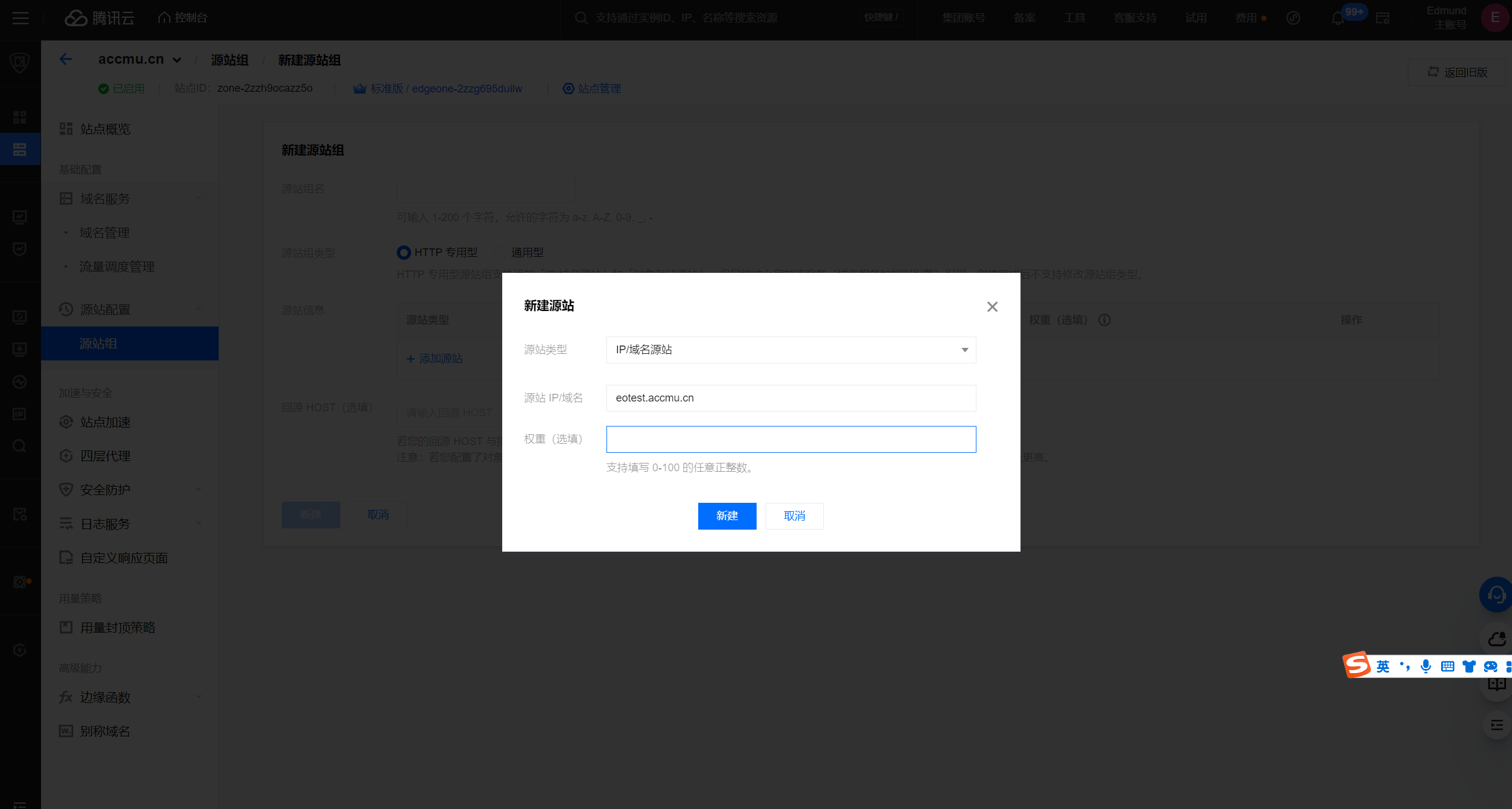The width and height of the screenshot is (1512, 809).
Task: Click 添加源站 link
Action: (x=434, y=359)
